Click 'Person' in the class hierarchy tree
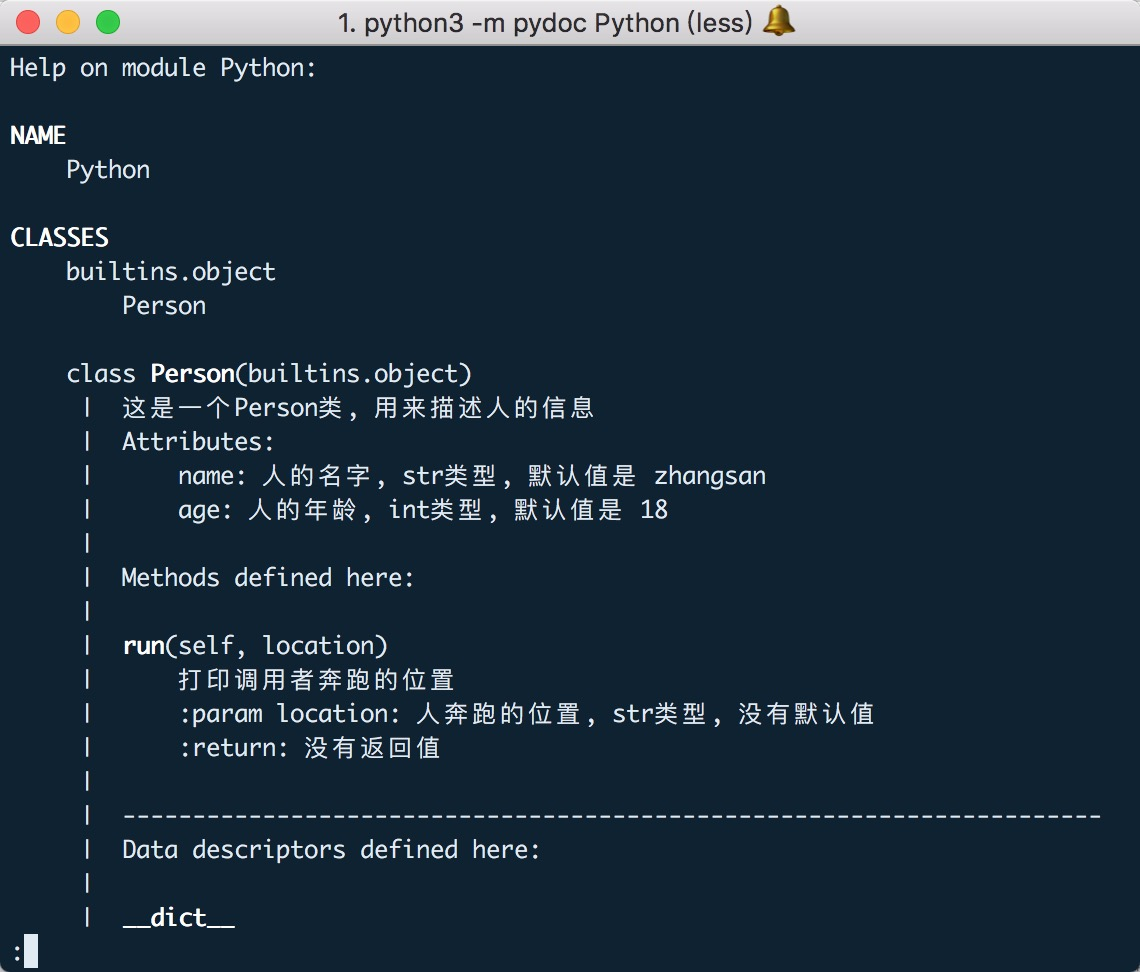 click(x=164, y=305)
